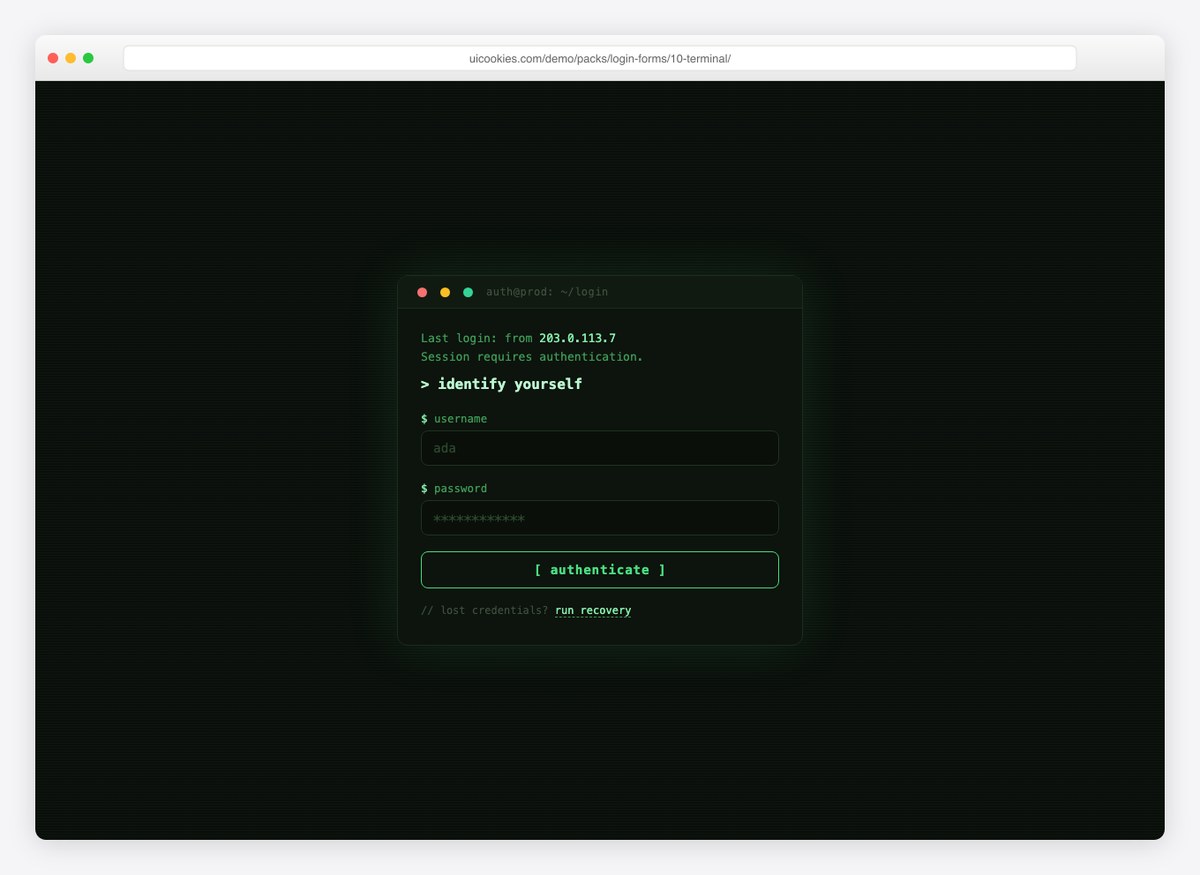Click the username input field
The image size is (1200, 875).
pos(599,448)
